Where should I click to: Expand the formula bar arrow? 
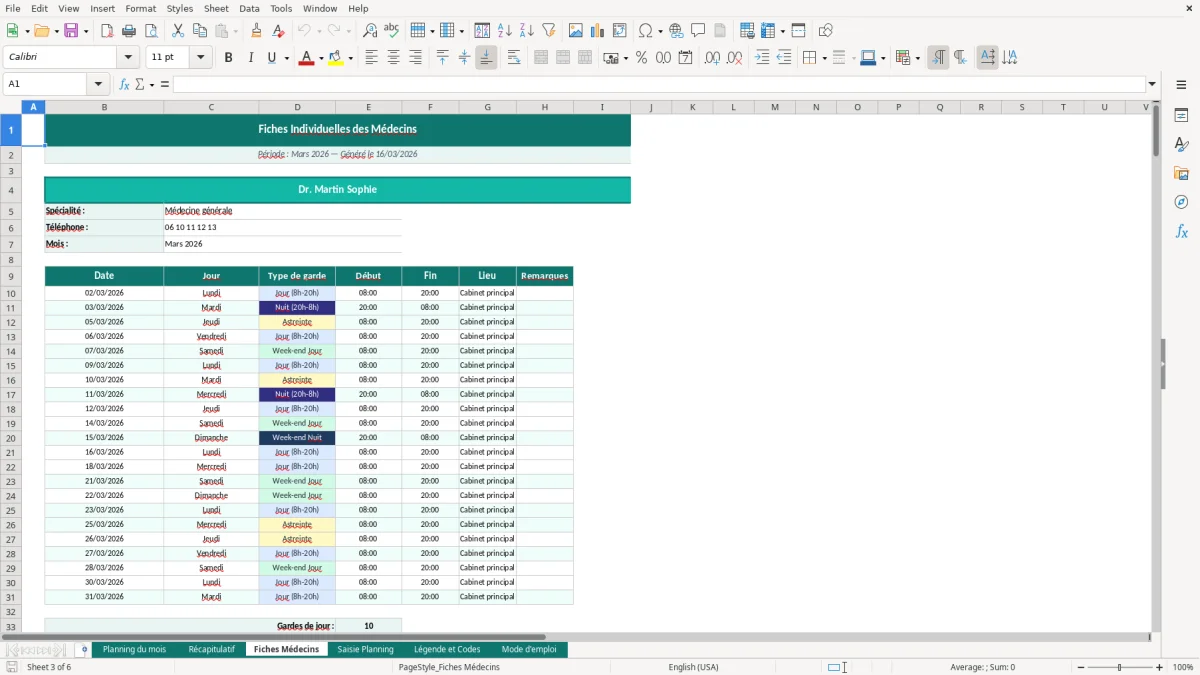tap(1152, 84)
